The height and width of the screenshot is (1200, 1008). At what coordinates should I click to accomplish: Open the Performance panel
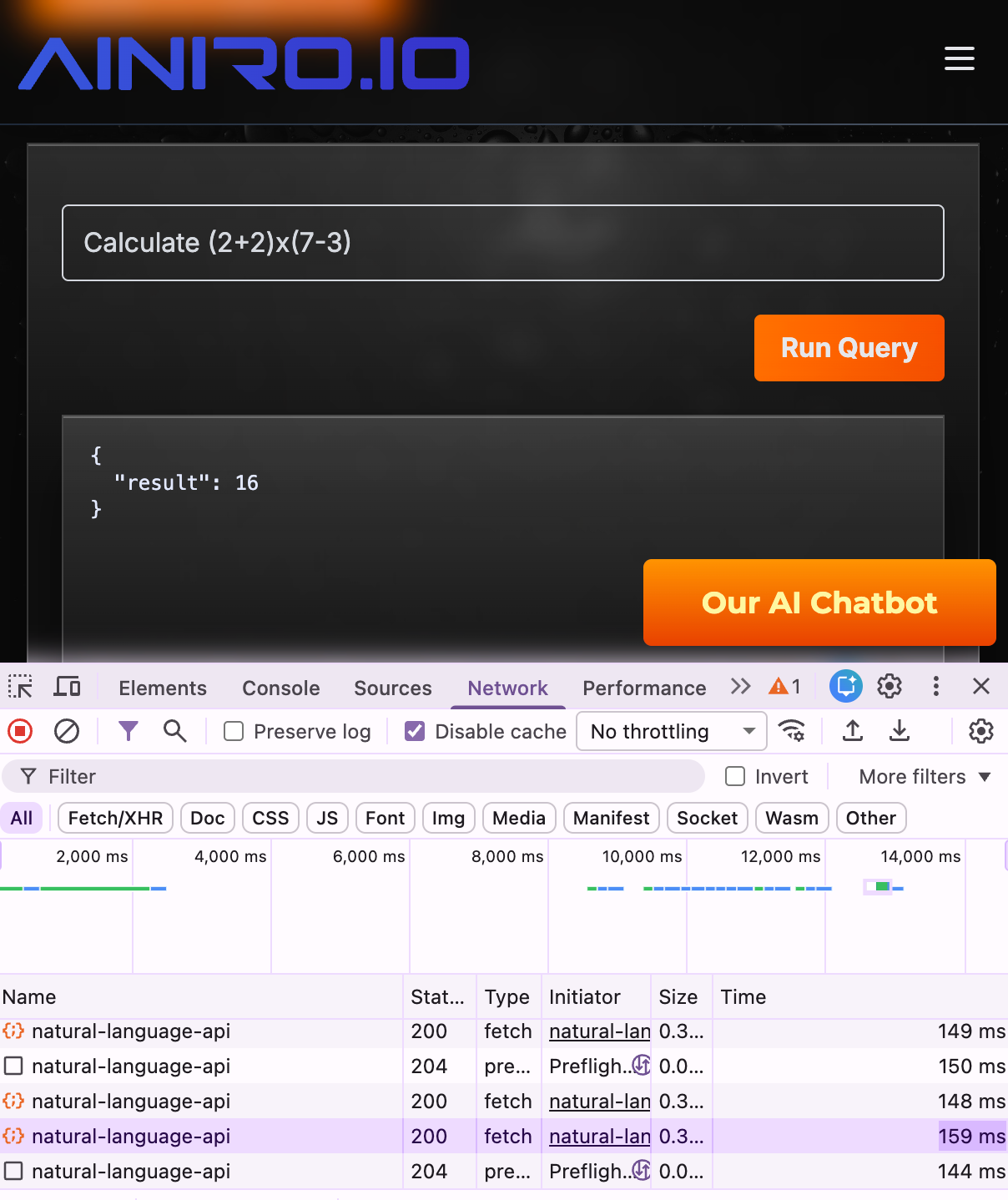tap(643, 688)
